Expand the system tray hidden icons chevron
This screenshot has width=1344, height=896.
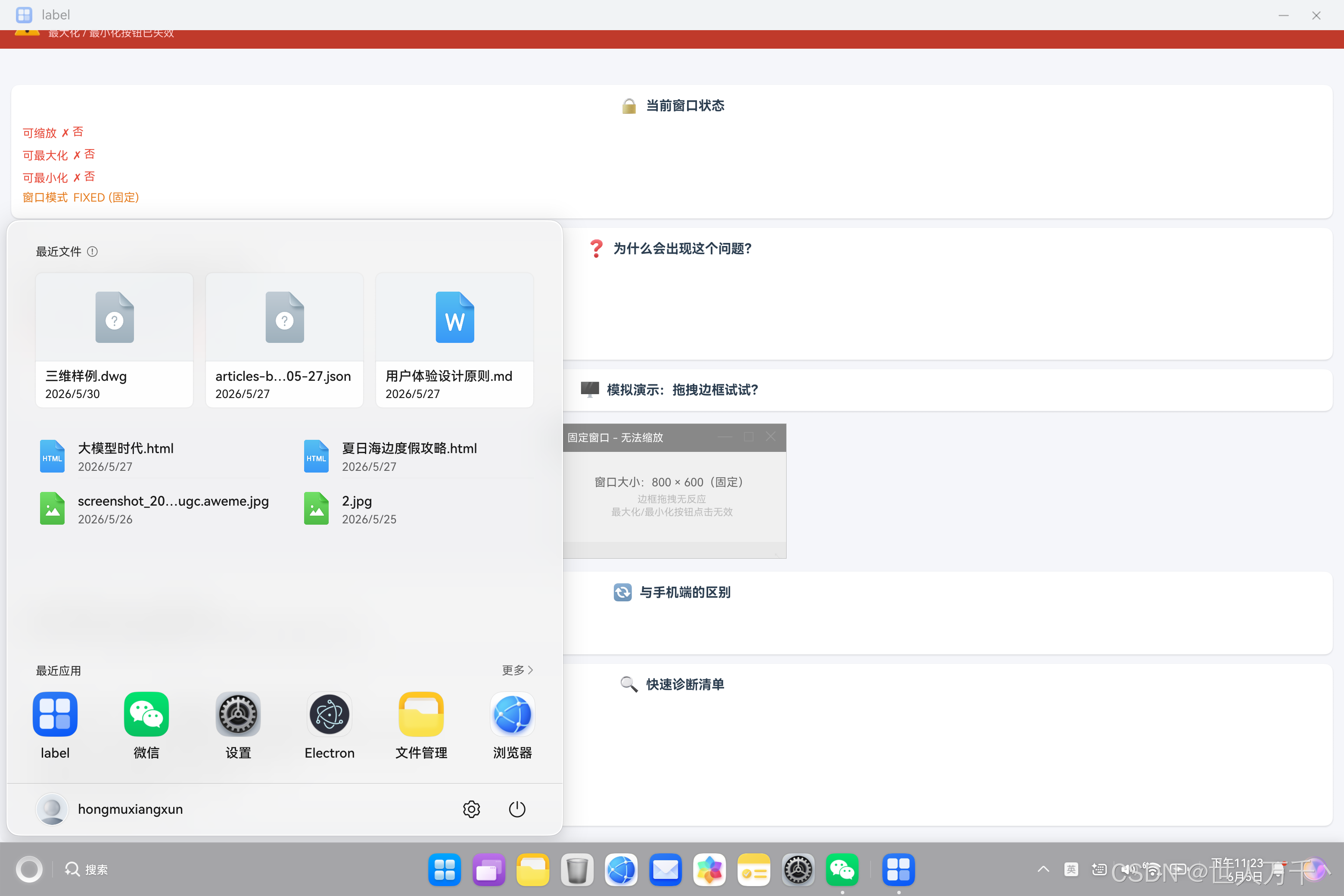pos(1043,869)
